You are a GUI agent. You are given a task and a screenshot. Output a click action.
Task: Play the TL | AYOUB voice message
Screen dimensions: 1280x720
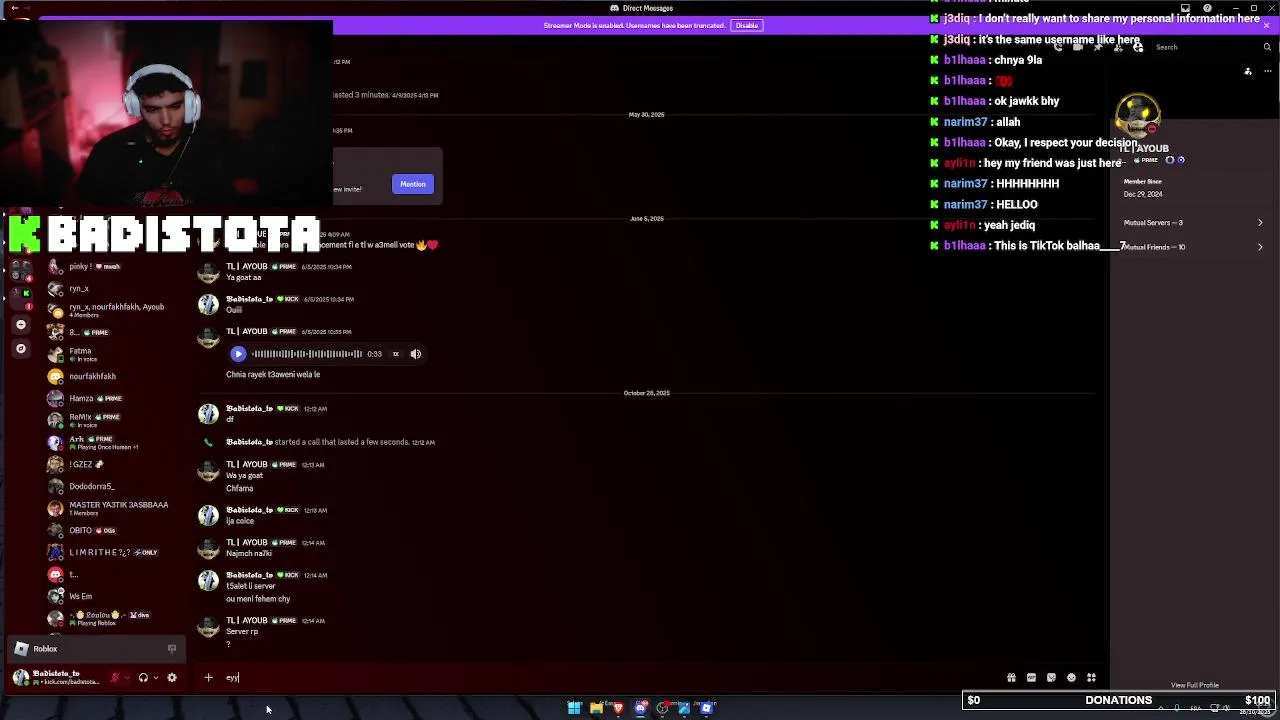tap(238, 354)
